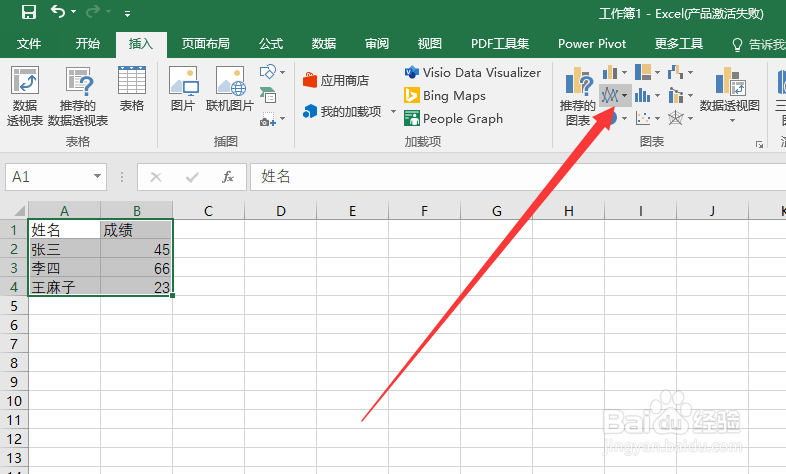Screen dimensions: 786x474
Task: Insert a scatter or bubble chart
Action: coord(643,119)
